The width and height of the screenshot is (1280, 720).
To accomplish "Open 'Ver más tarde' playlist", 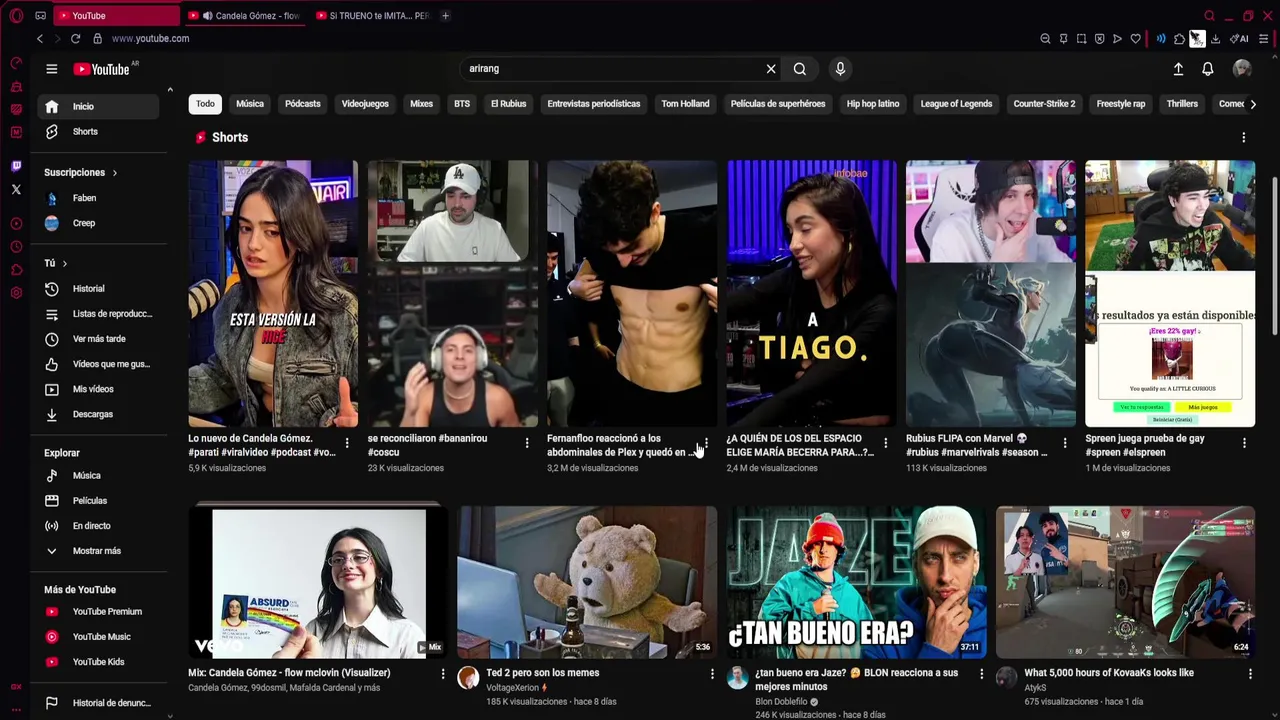I will (x=99, y=339).
